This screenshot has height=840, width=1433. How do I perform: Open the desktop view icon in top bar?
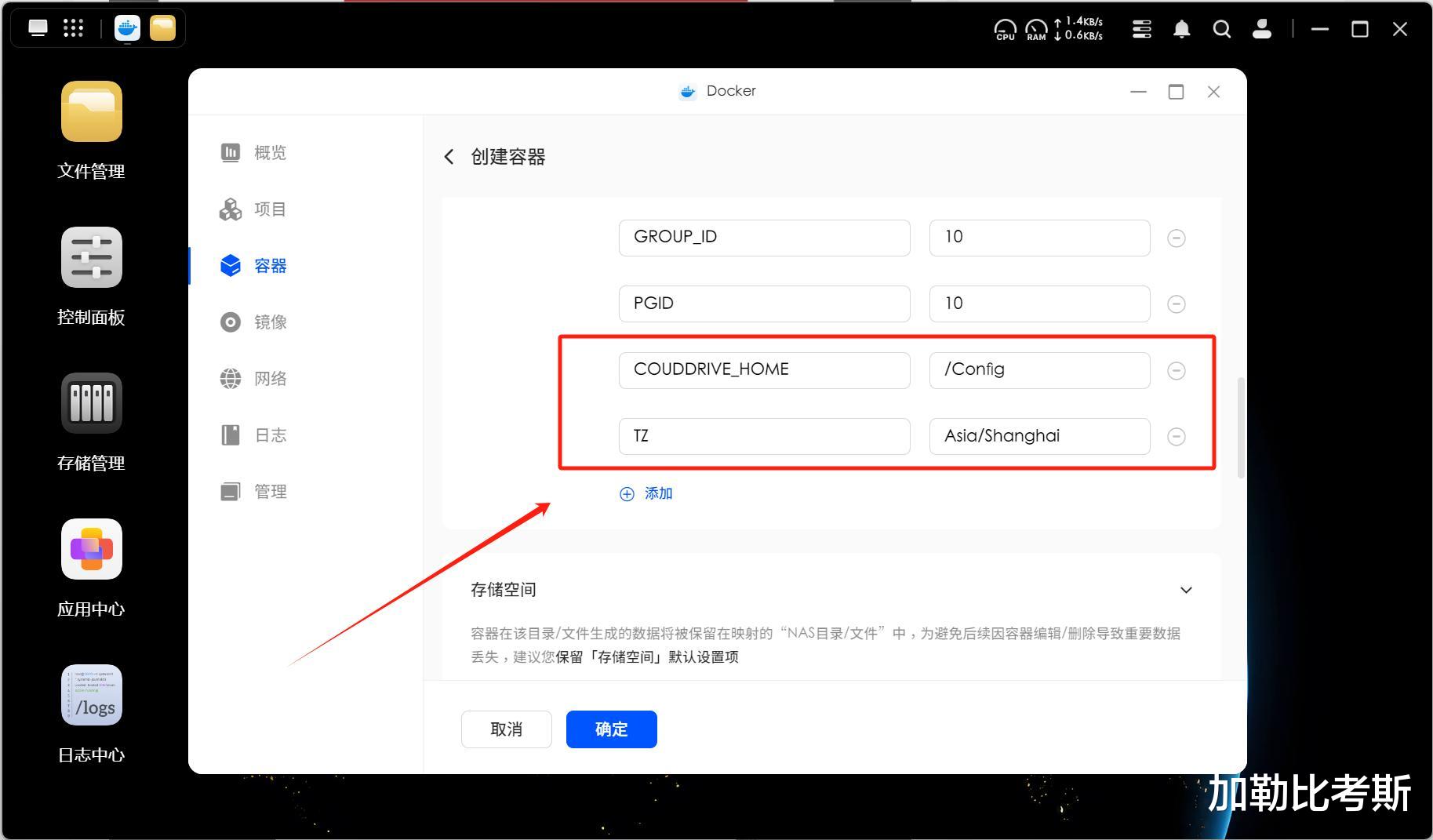point(38,28)
